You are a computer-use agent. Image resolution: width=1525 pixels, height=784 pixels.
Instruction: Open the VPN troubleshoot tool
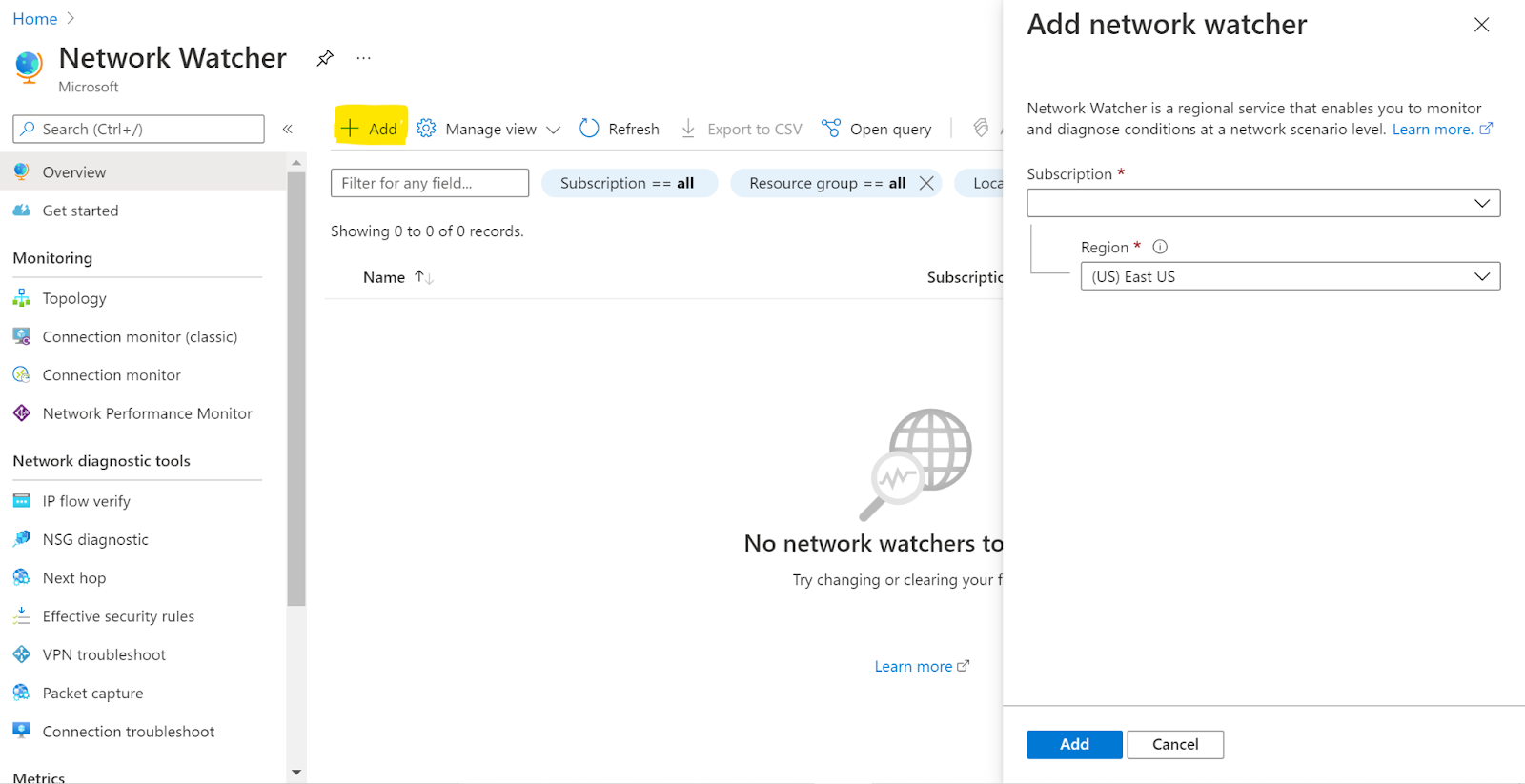pyautogui.click(x=104, y=654)
